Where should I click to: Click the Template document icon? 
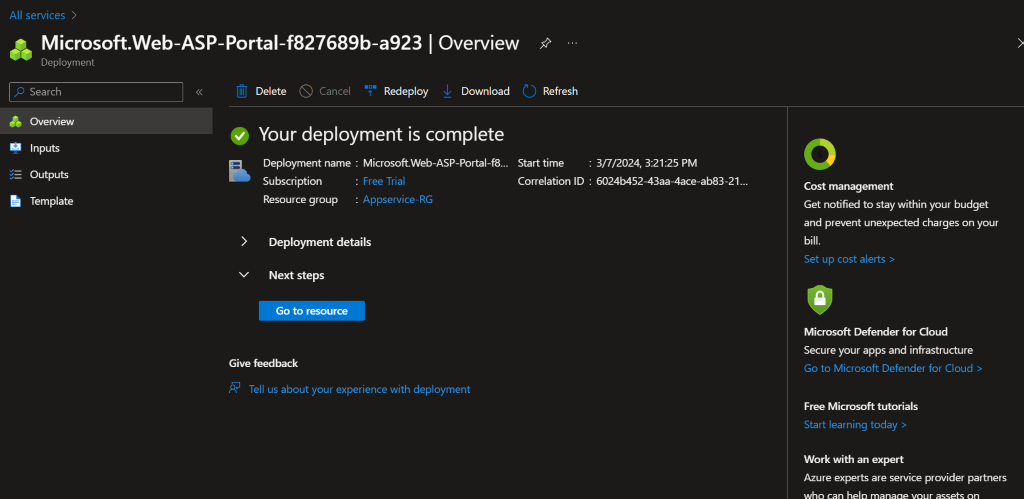coord(16,201)
